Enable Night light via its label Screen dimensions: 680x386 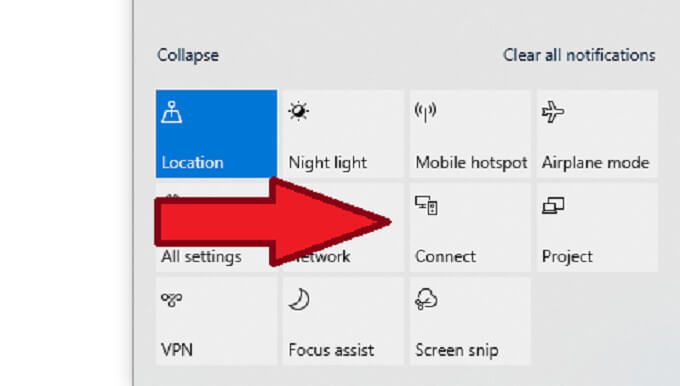327,163
